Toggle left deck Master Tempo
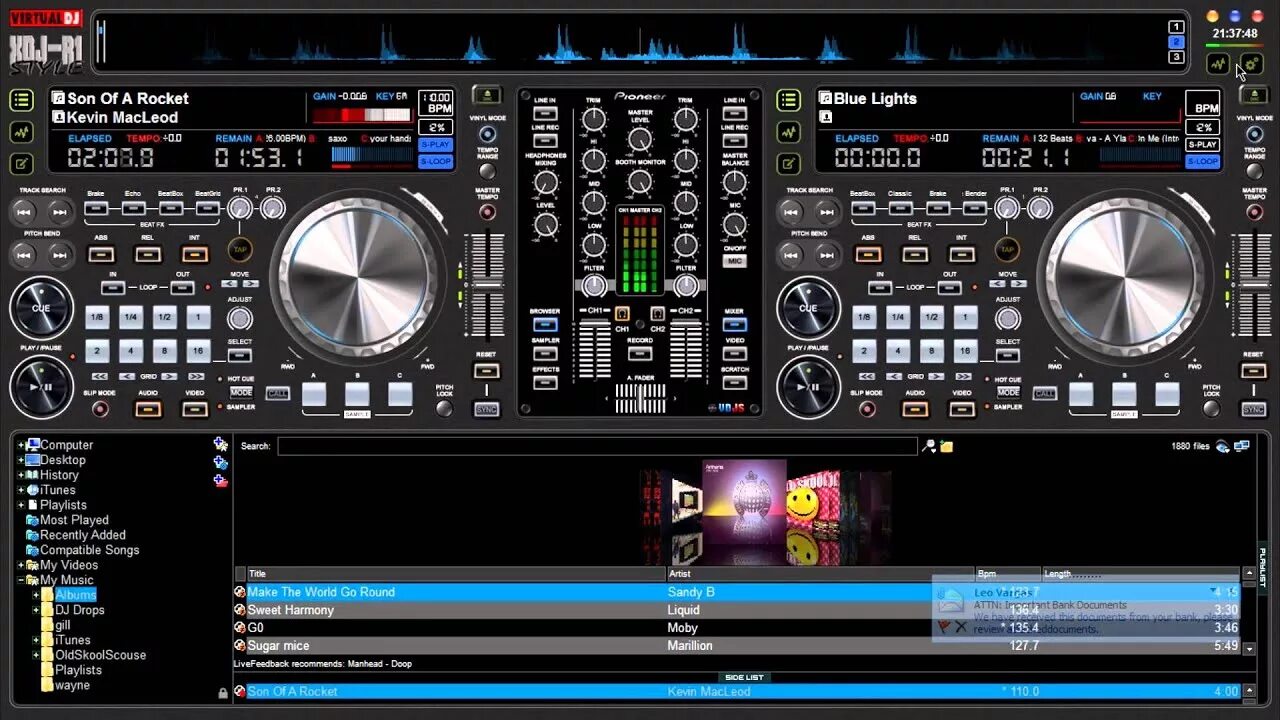This screenshot has height=720, width=1280. click(x=487, y=210)
